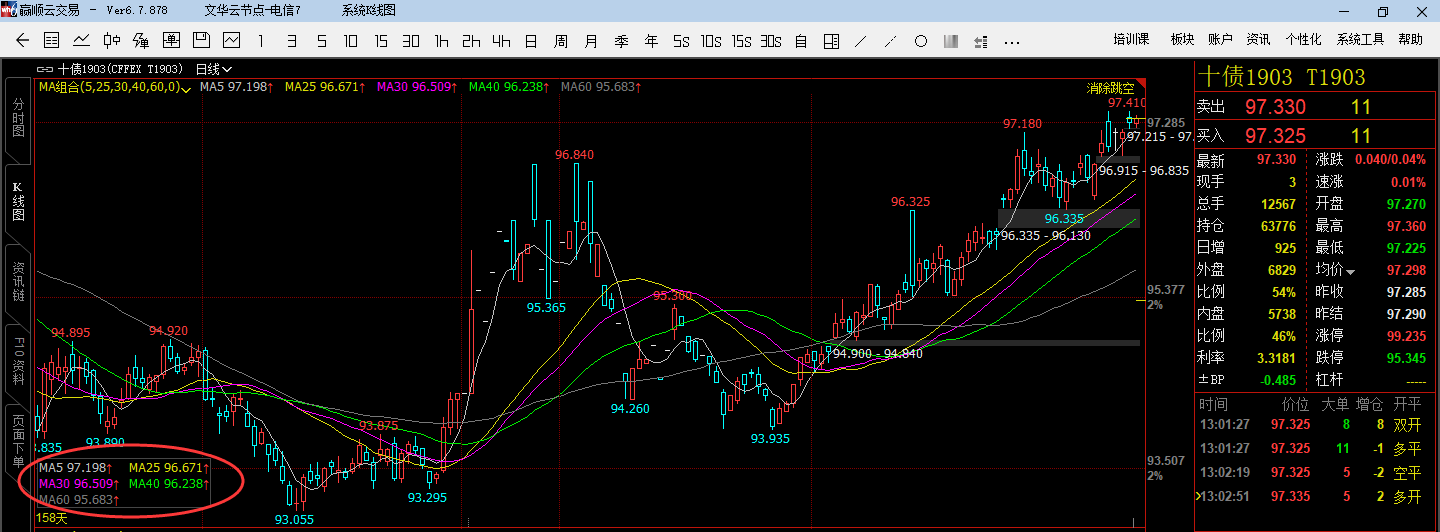Toggle the link icon beside 十债1903

[45, 69]
